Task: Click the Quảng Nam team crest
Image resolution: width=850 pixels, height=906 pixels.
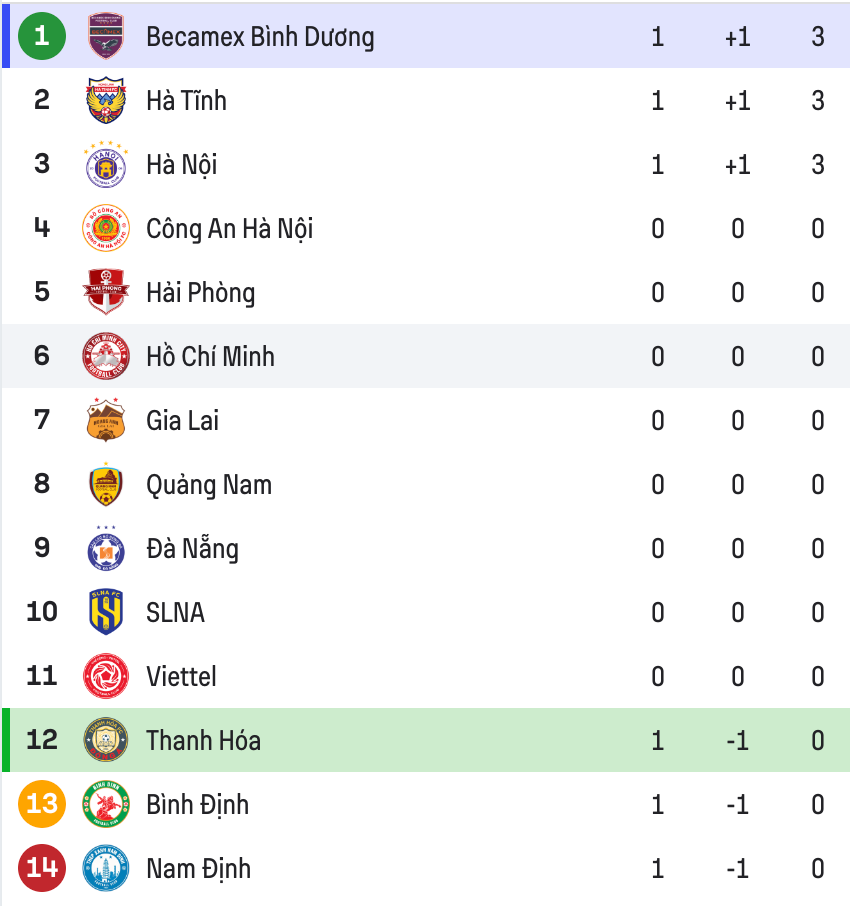Action: [x=106, y=484]
